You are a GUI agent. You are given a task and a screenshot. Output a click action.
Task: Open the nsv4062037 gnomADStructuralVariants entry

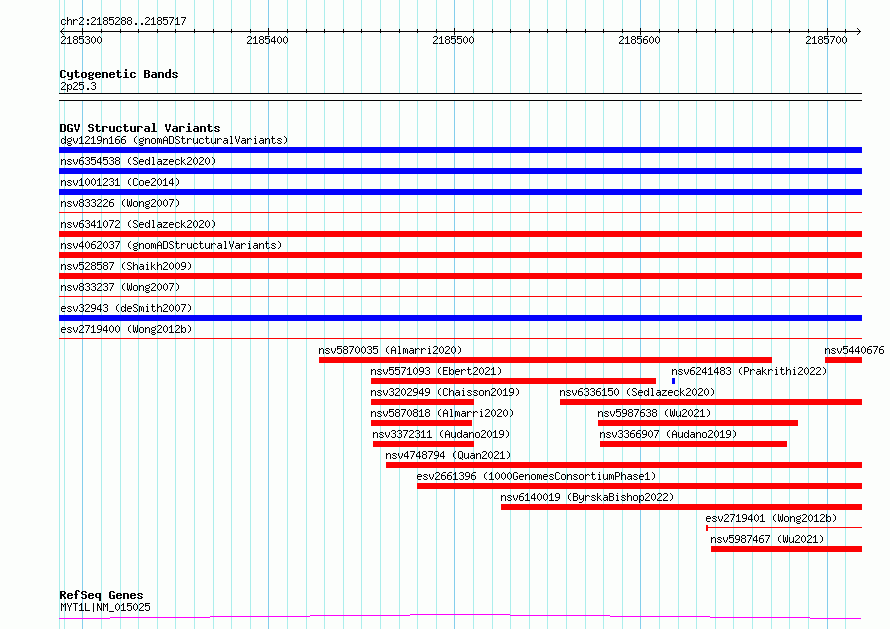171,245
